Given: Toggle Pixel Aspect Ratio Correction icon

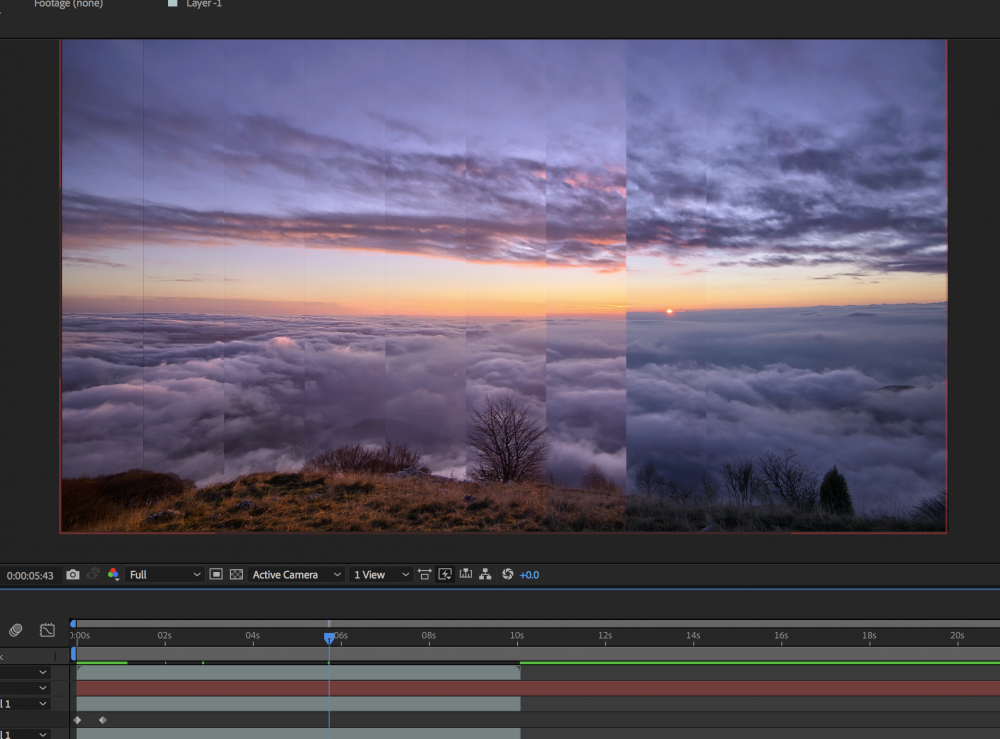Looking at the screenshot, I should click(425, 575).
